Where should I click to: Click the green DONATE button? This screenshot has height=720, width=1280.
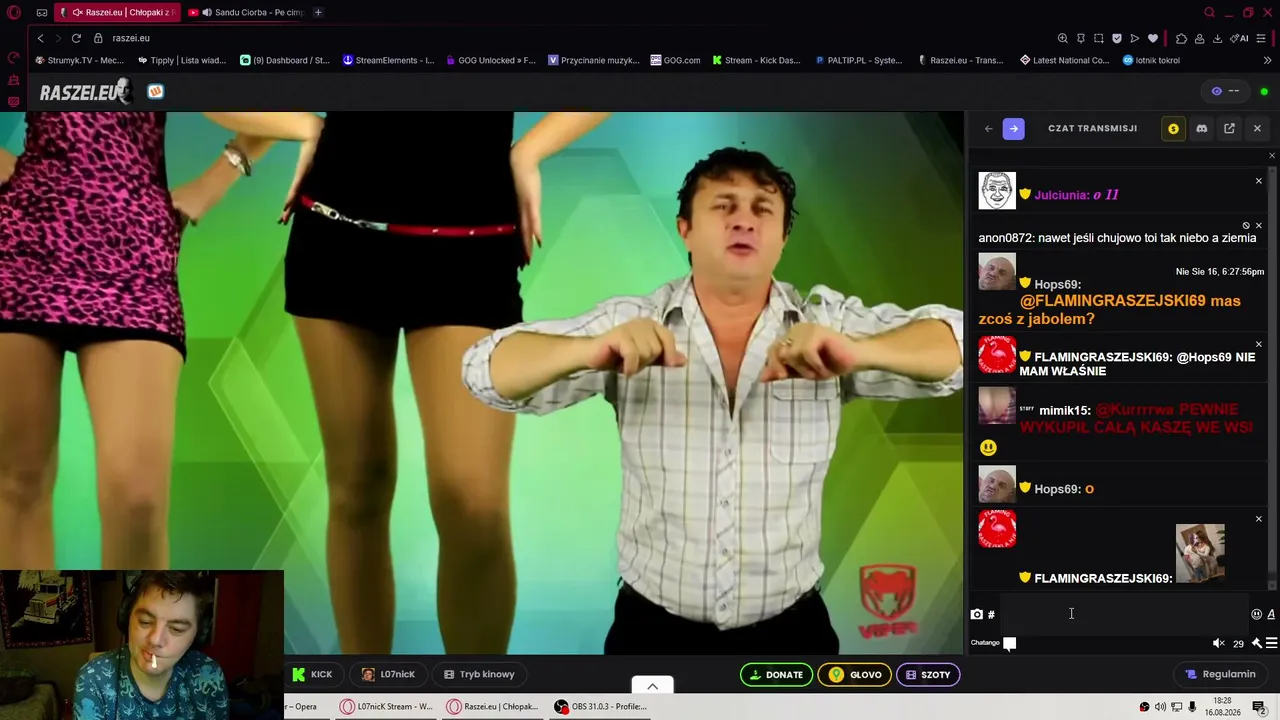(776, 675)
